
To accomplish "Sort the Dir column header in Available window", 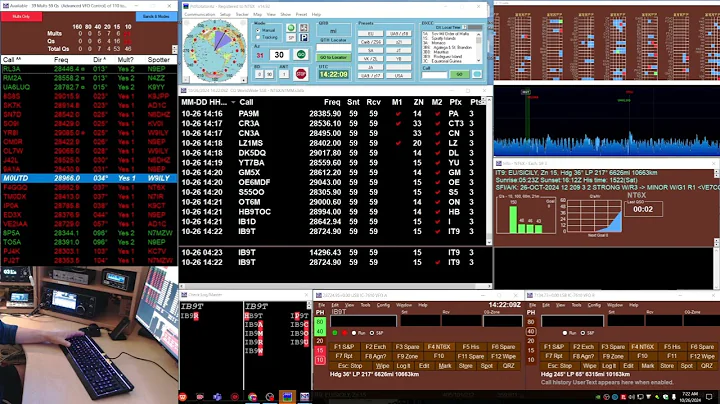I will coord(100,60).
